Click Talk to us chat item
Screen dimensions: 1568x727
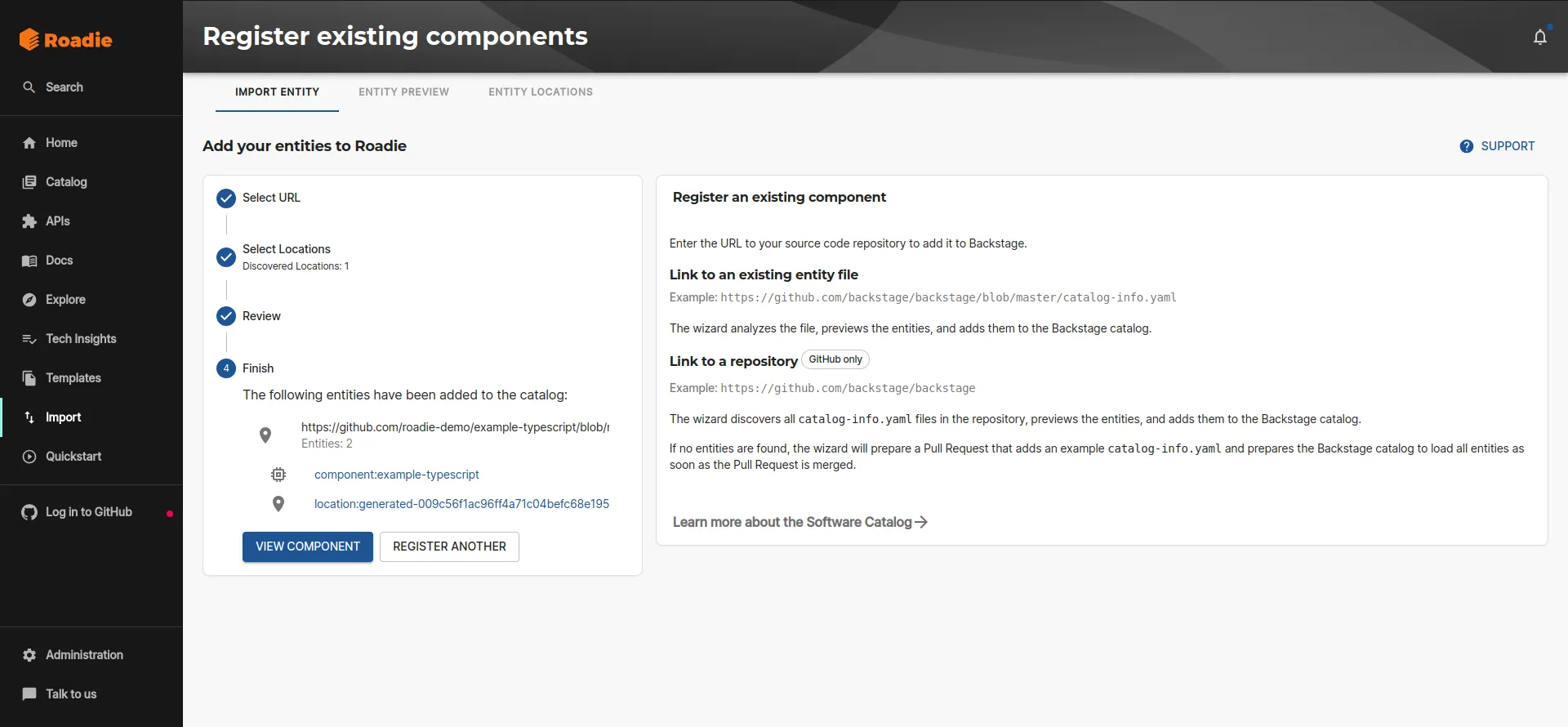point(70,694)
